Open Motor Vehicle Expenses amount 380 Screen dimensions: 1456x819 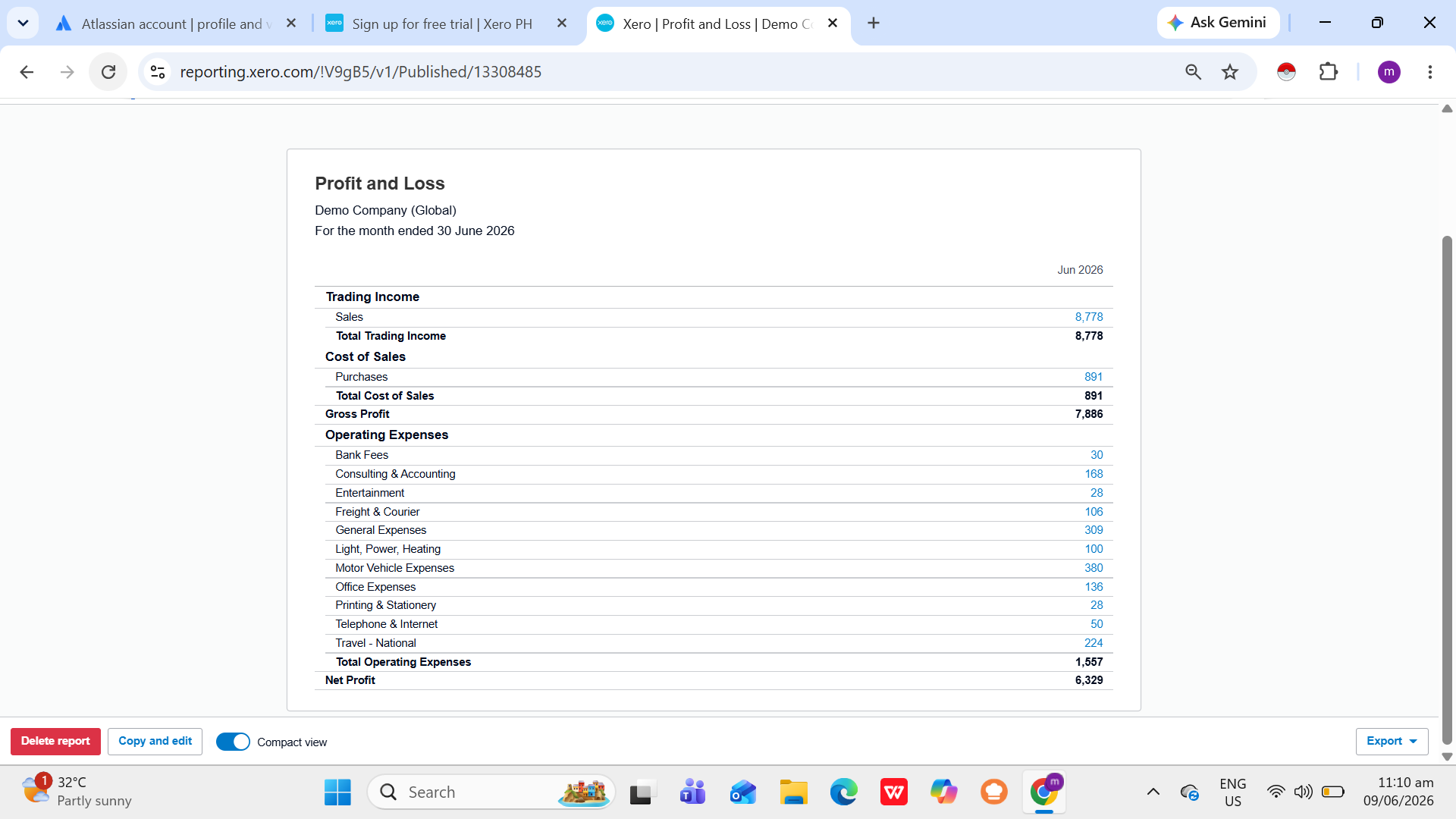(x=1094, y=568)
